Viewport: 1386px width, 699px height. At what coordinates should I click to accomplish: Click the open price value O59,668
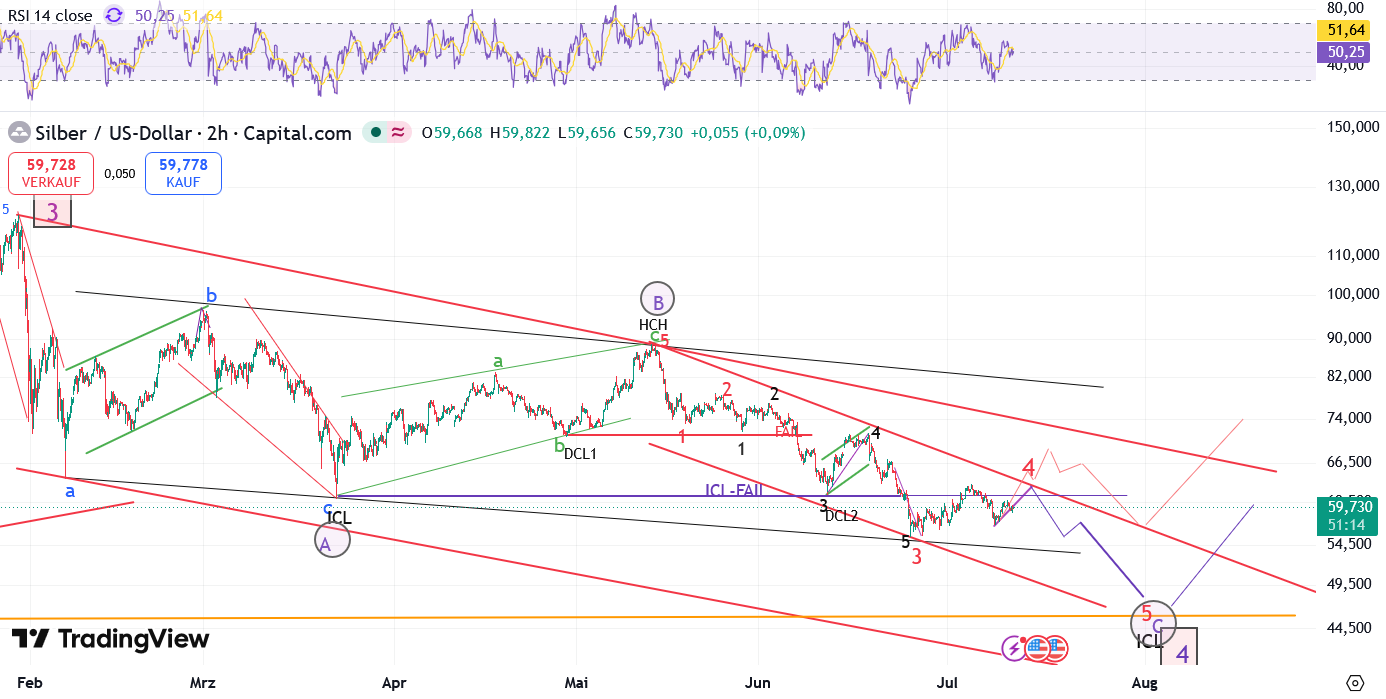(x=452, y=132)
